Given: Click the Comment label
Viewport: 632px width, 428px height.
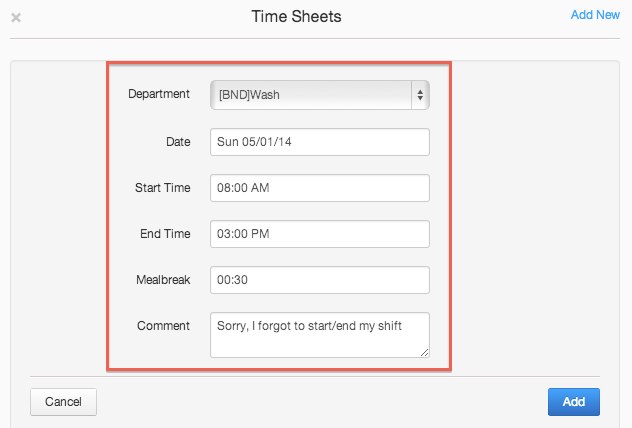Looking at the screenshot, I should click(x=165, y=326).
